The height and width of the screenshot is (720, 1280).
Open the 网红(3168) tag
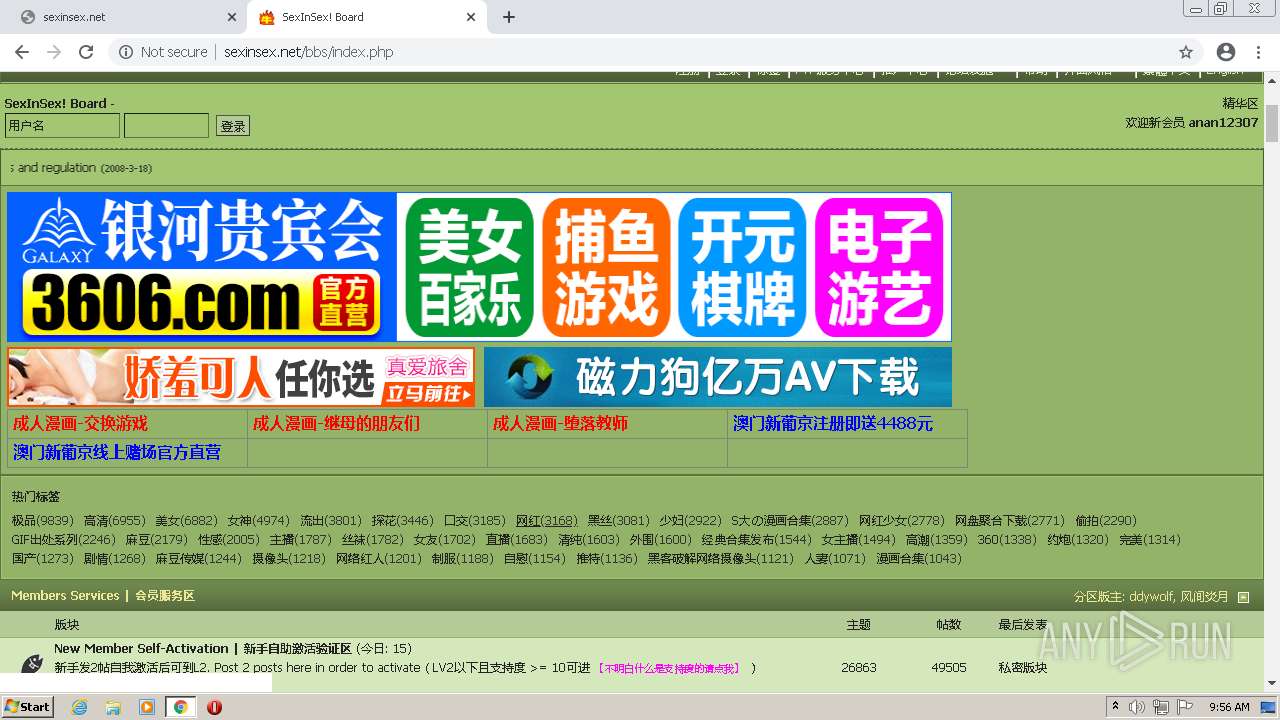point(546,520)
